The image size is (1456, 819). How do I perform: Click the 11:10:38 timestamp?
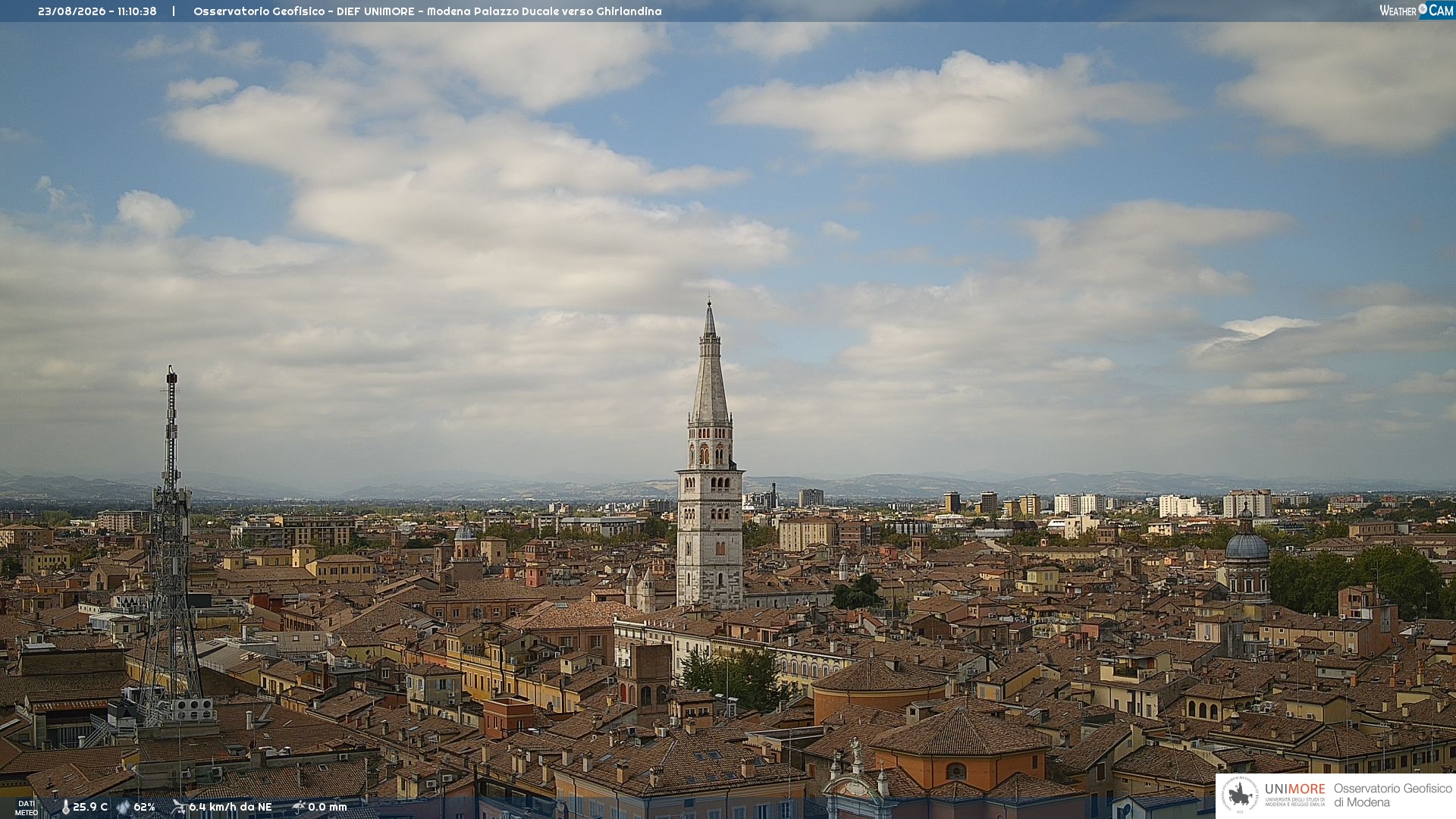click(x=137, y=11)
